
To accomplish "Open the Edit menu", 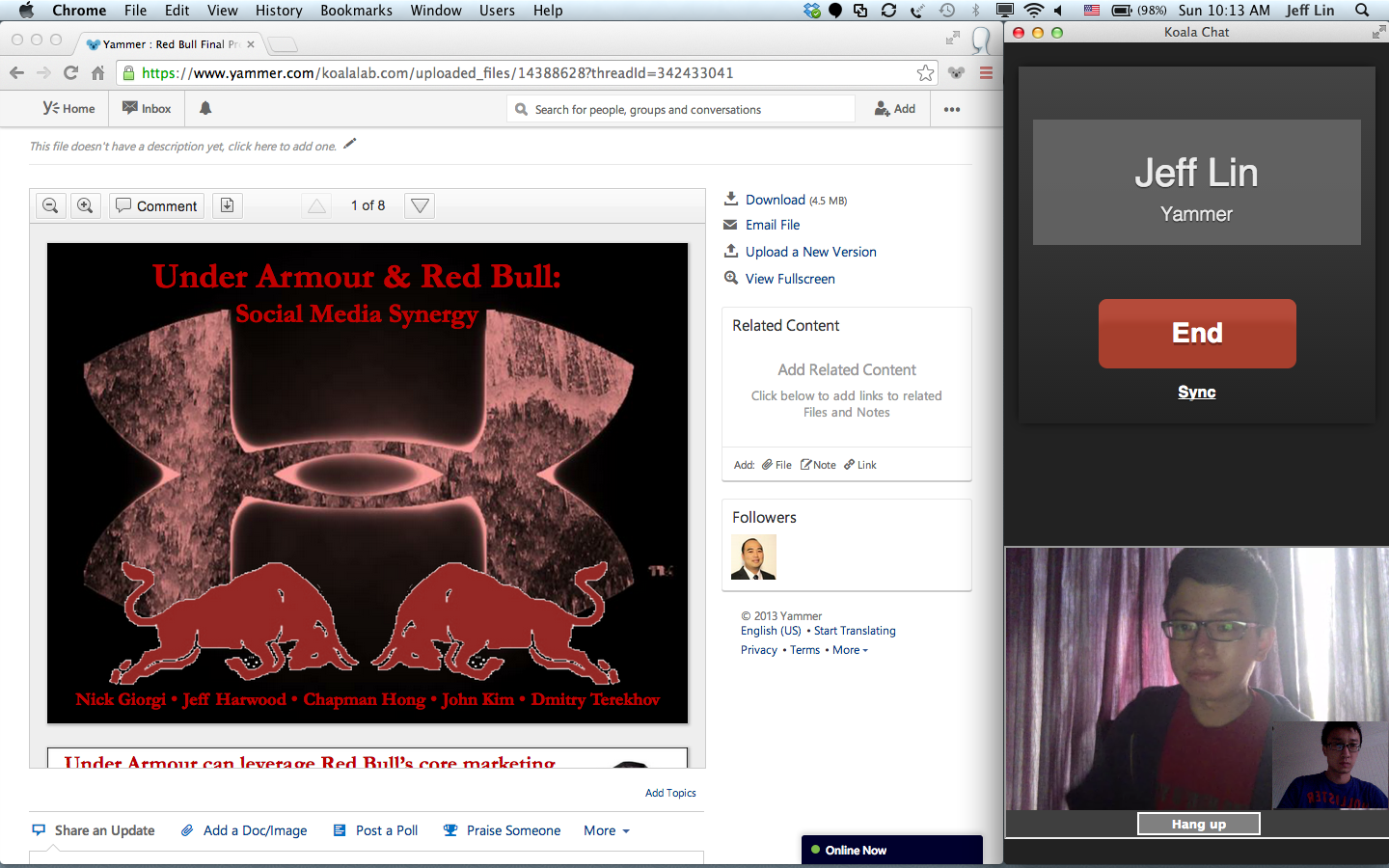I will [x=177, y=11].
